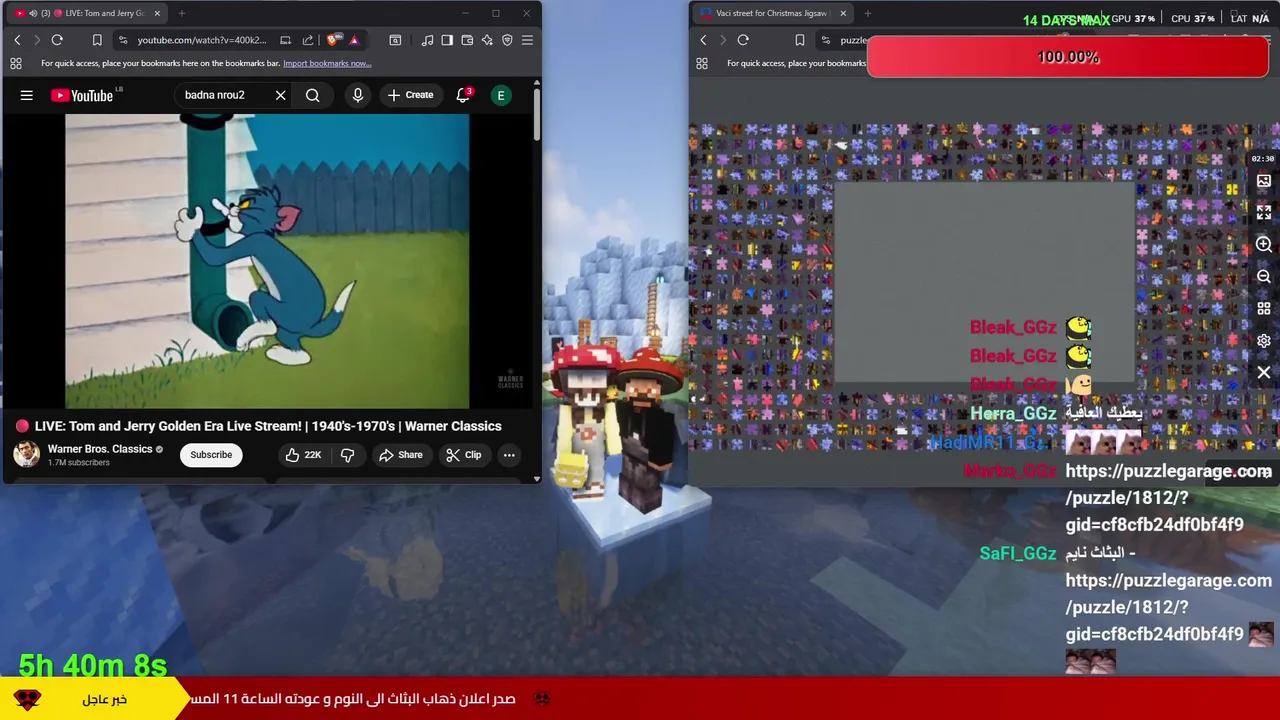This screenshot has width=1280, height=720.
Task: Open the YouTube hamburger guide menu
Action: tap(27, 95)
